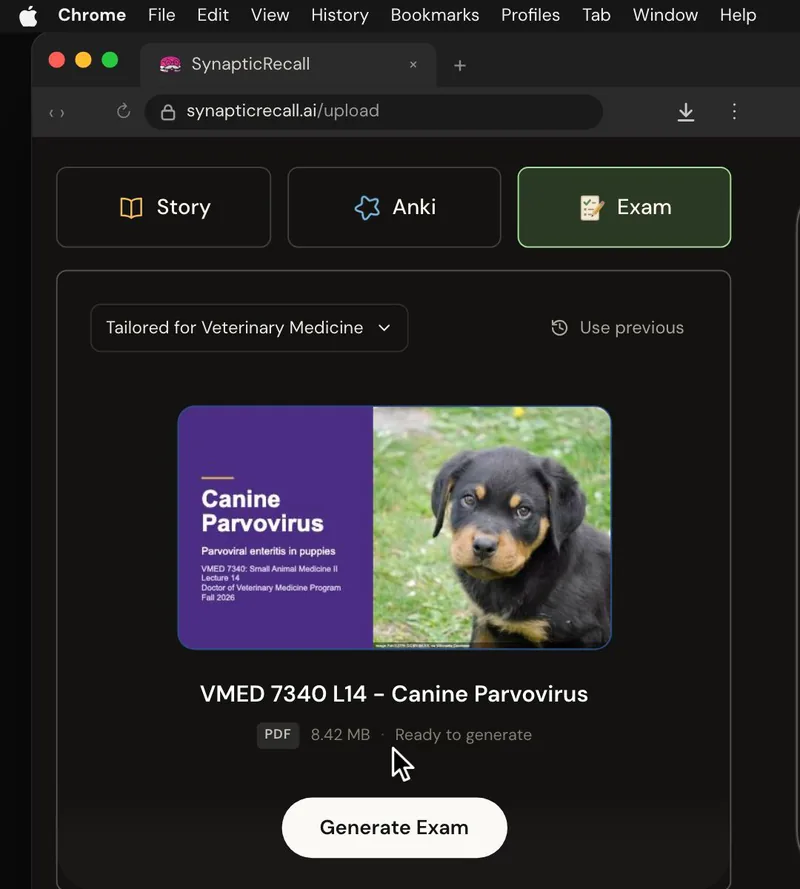Open the Edit menu
Screen dimensions: 800x889
coord(213,15)
